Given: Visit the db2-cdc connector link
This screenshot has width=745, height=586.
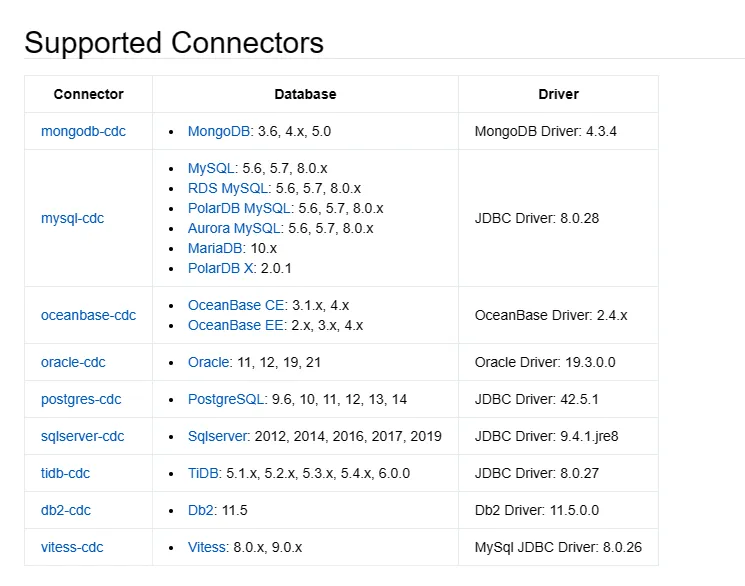Looking at the screenshot, I should click(x=65, y=510).
